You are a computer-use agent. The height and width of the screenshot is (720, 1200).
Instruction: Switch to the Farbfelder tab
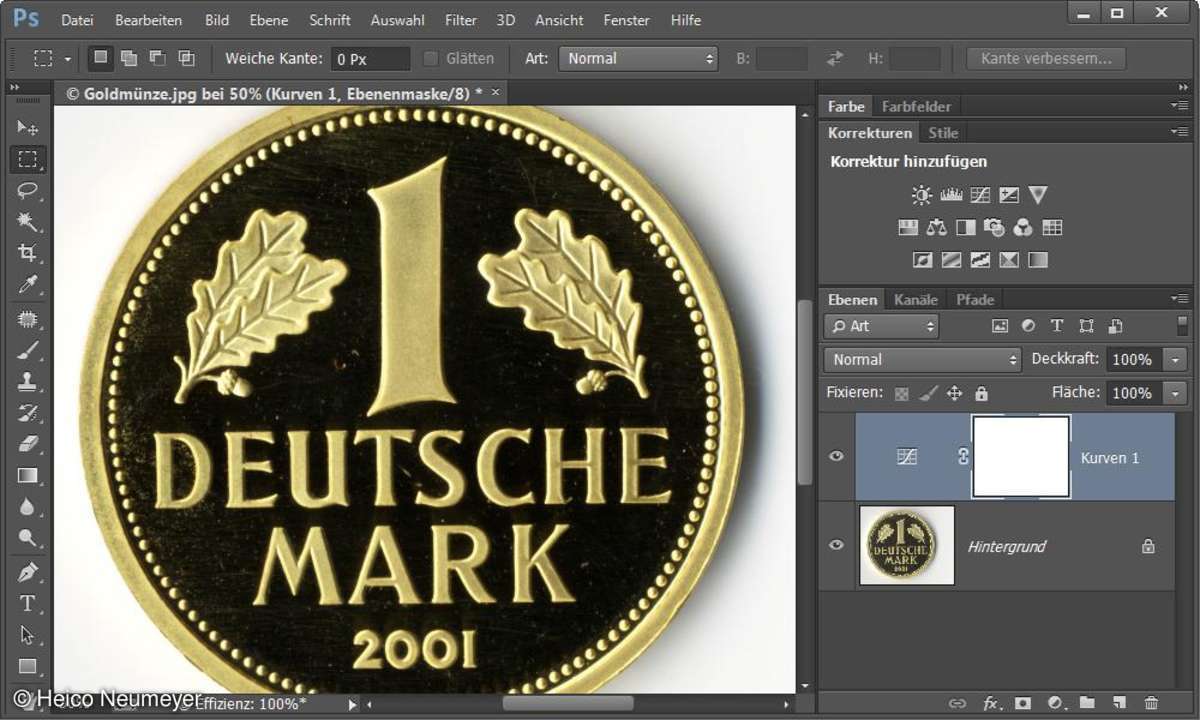(916, 106)
